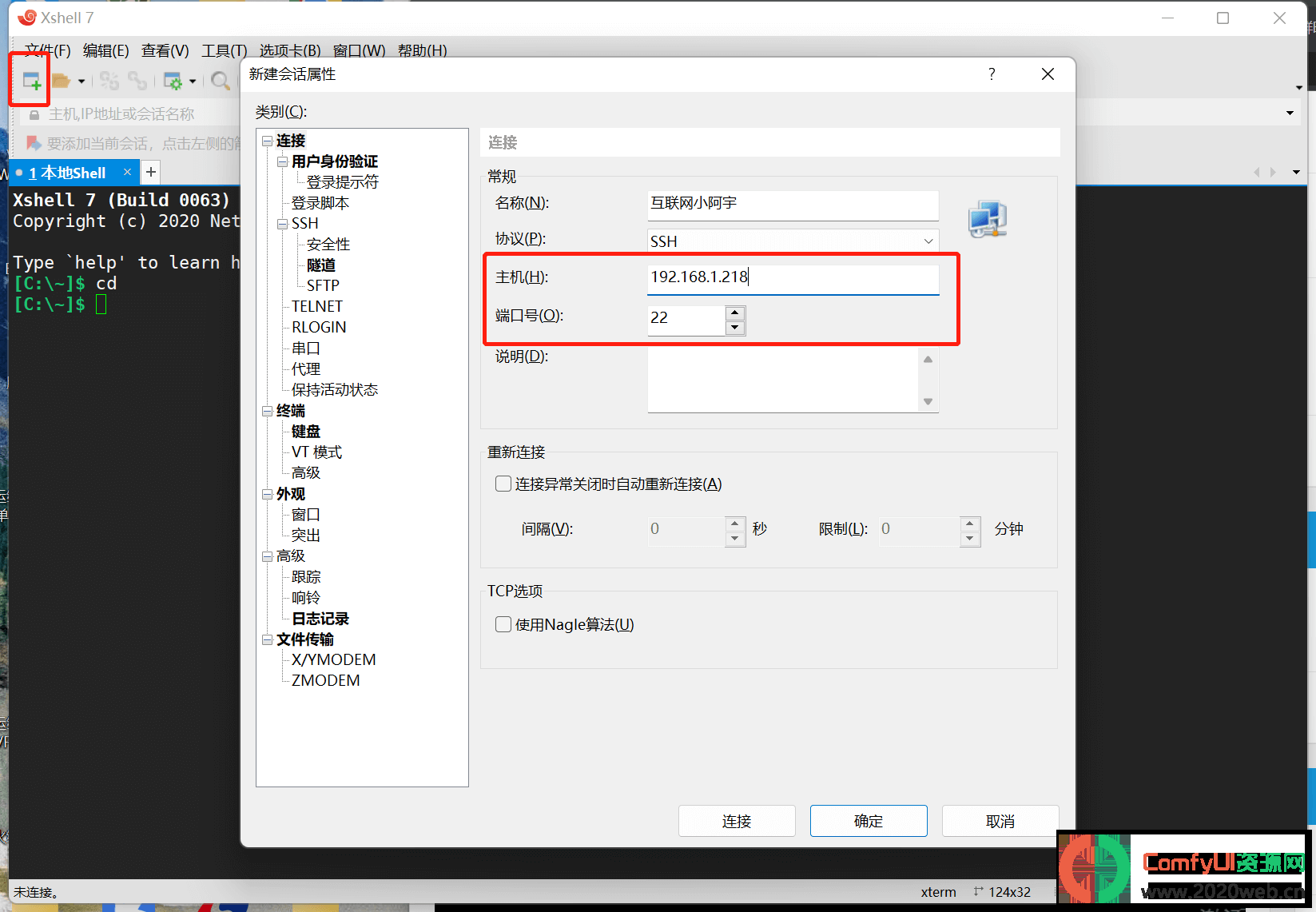Select 日志记录 in the category tree
The width and height of the screenshot is (1316, 912).
[x=320, y=619]
